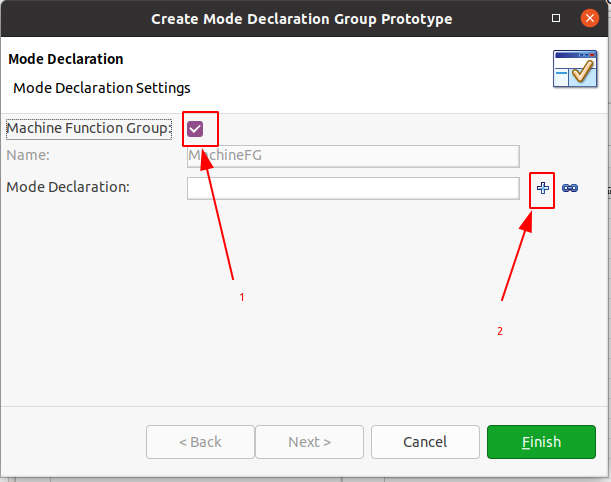This screenshot has height=482, width=611.
Task: Go to the next page with Next >
Action: click(309, 442)
